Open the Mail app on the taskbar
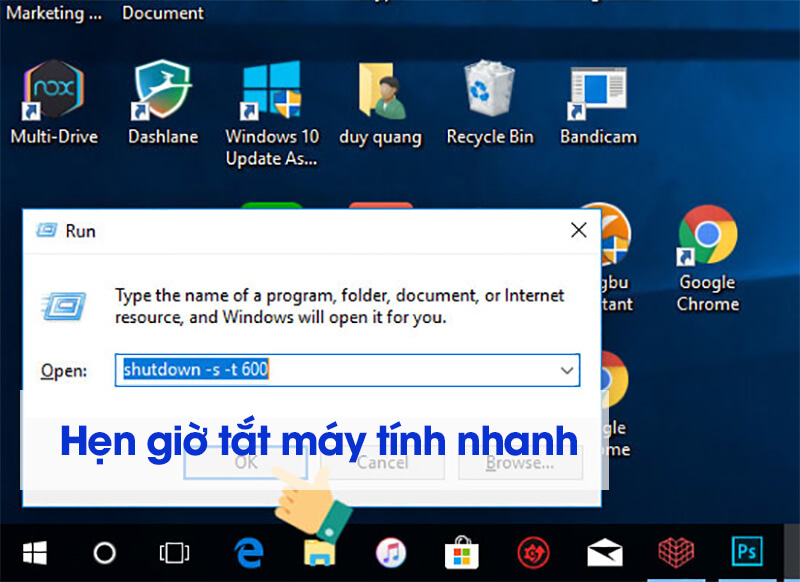 coord(604,551)
